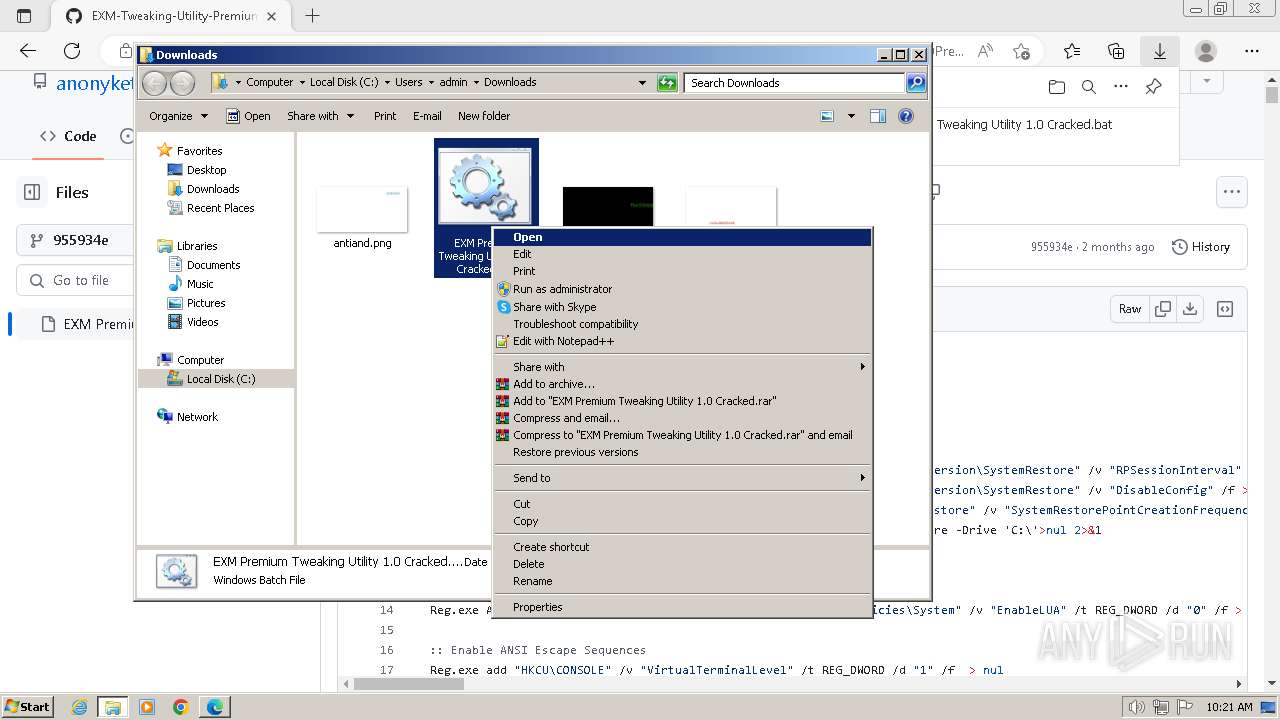Select the antiand.png thumbnail
This screenshot has height=720, width=1280.
click(362, 210)
